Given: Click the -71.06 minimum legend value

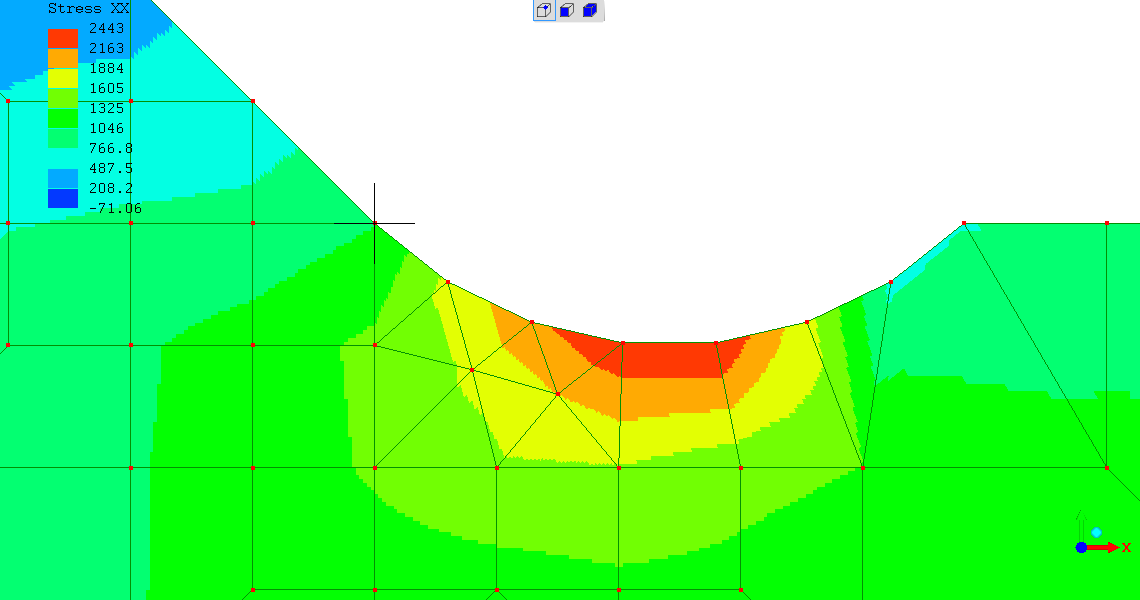Looking at the screenshot, I should point(114,208).
